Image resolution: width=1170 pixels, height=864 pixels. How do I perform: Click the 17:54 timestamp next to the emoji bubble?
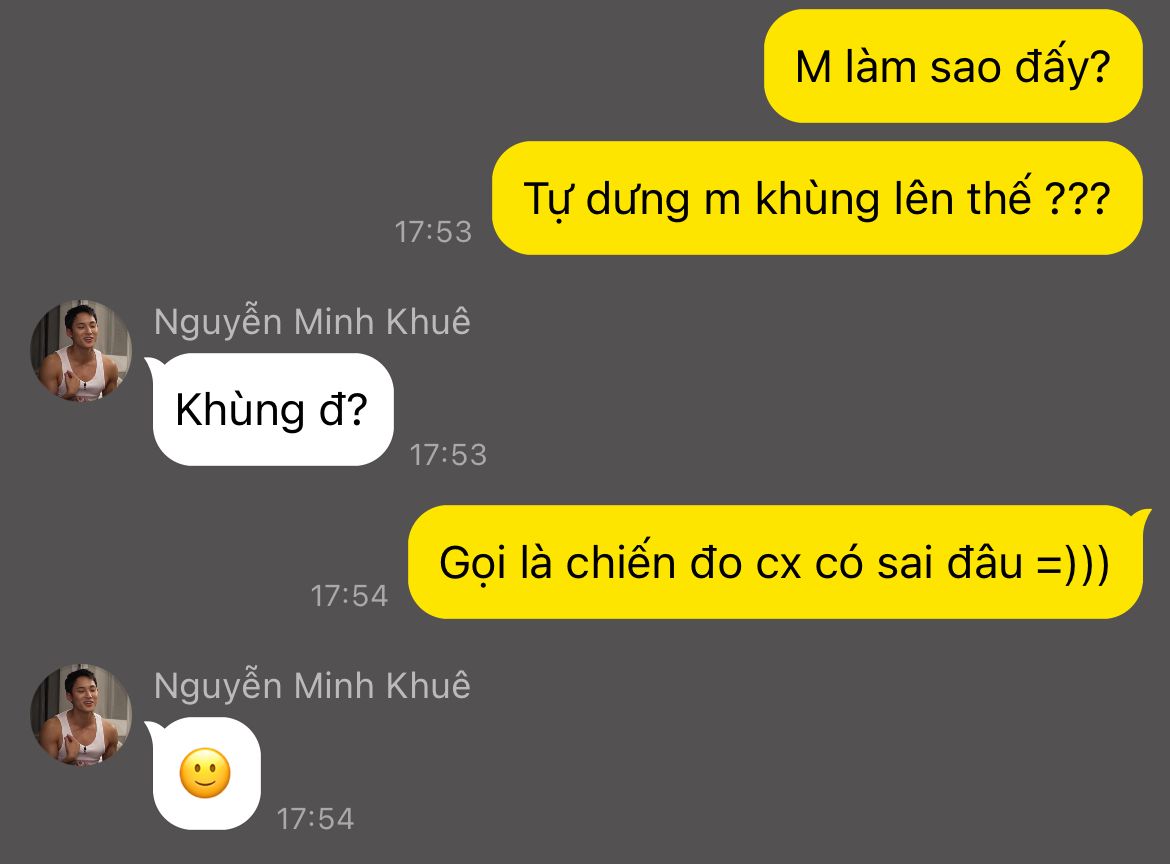point(315,819)
